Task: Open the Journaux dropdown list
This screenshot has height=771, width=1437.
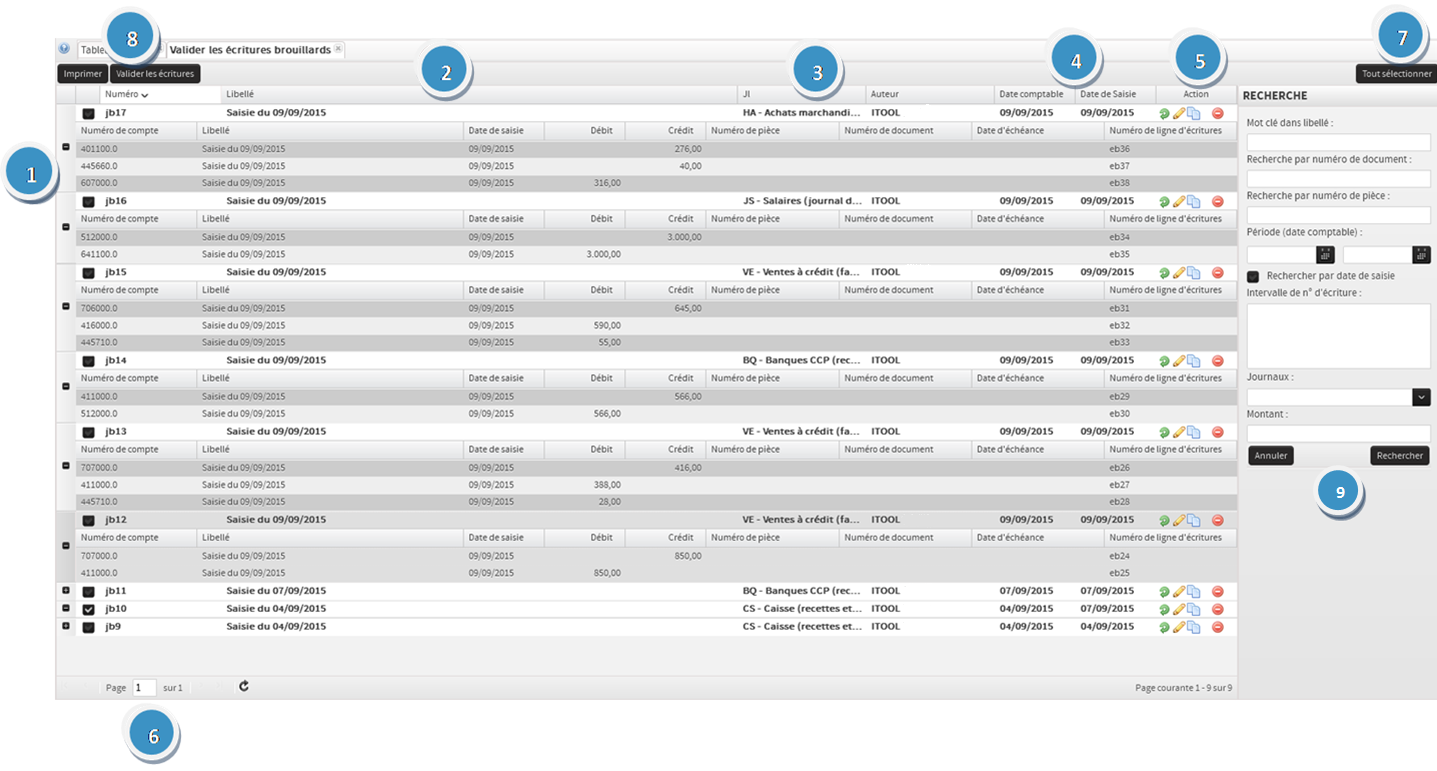Action: pos(1421,397)
